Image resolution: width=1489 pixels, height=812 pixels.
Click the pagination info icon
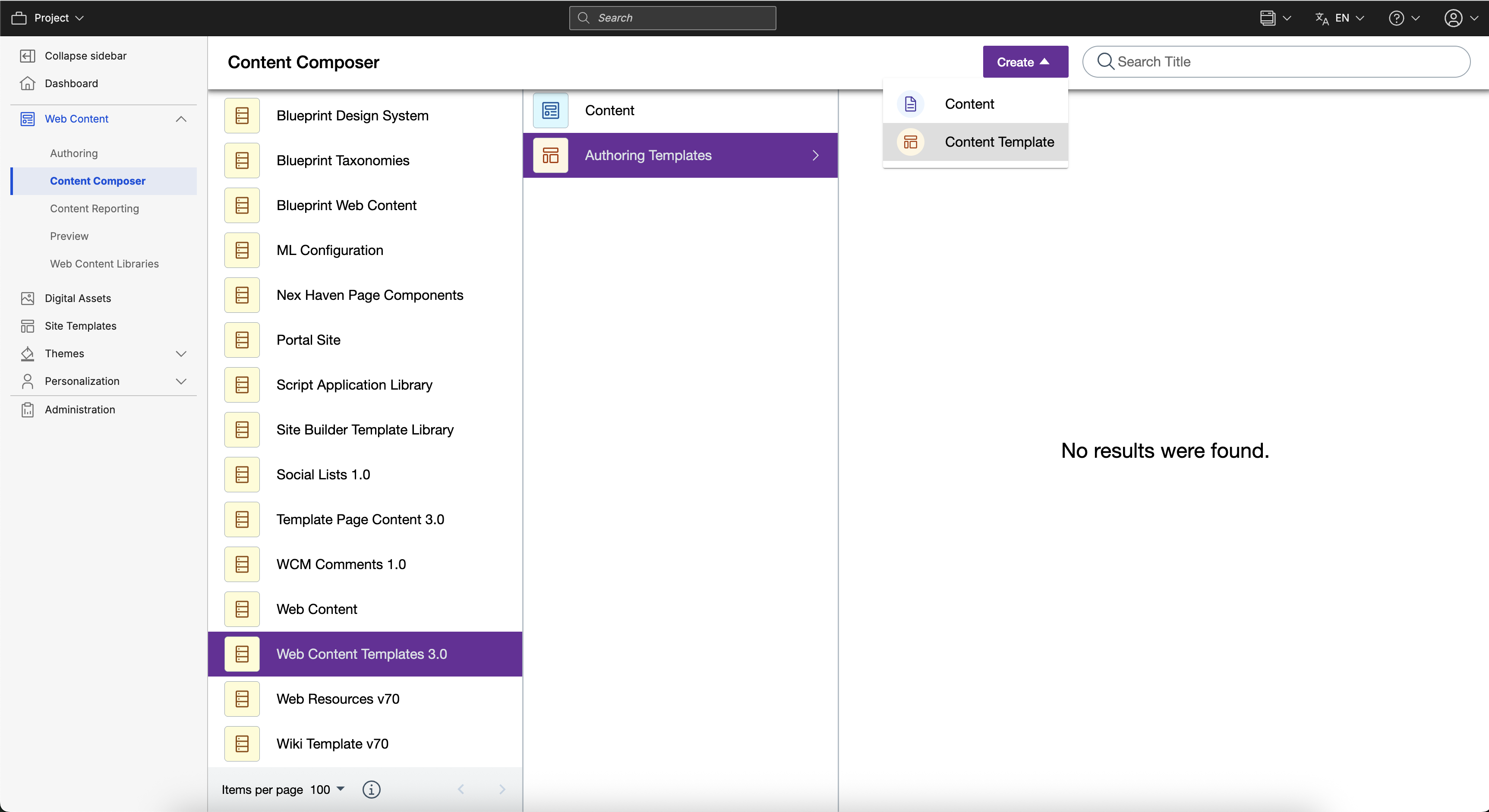(x=371, y=790)
